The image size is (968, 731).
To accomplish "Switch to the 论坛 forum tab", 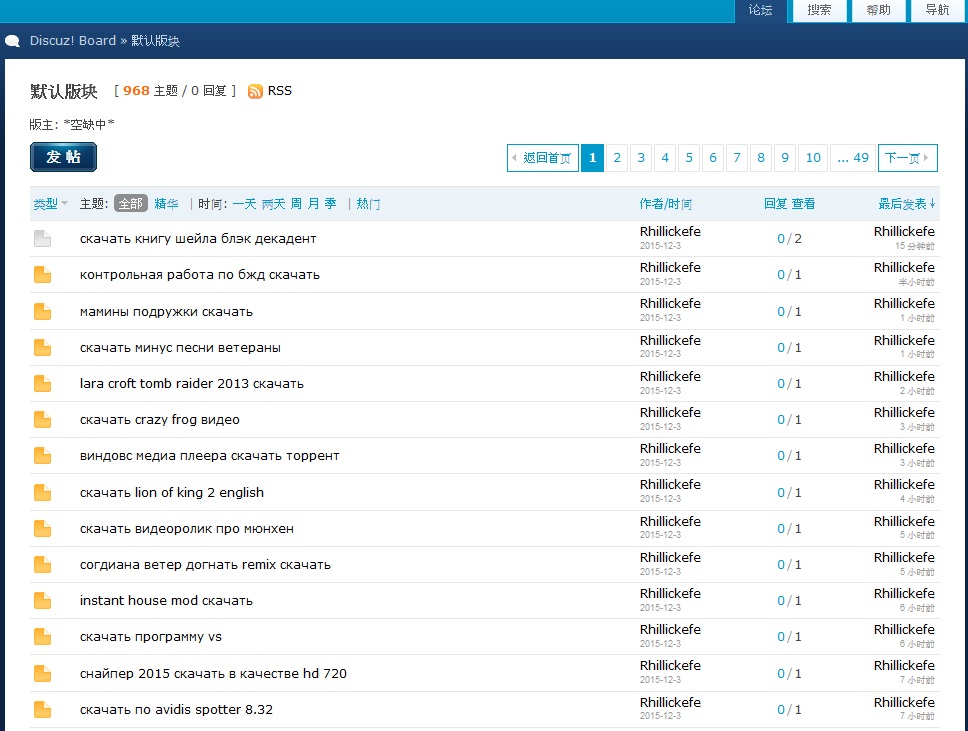I will click(x=760, y=10).
